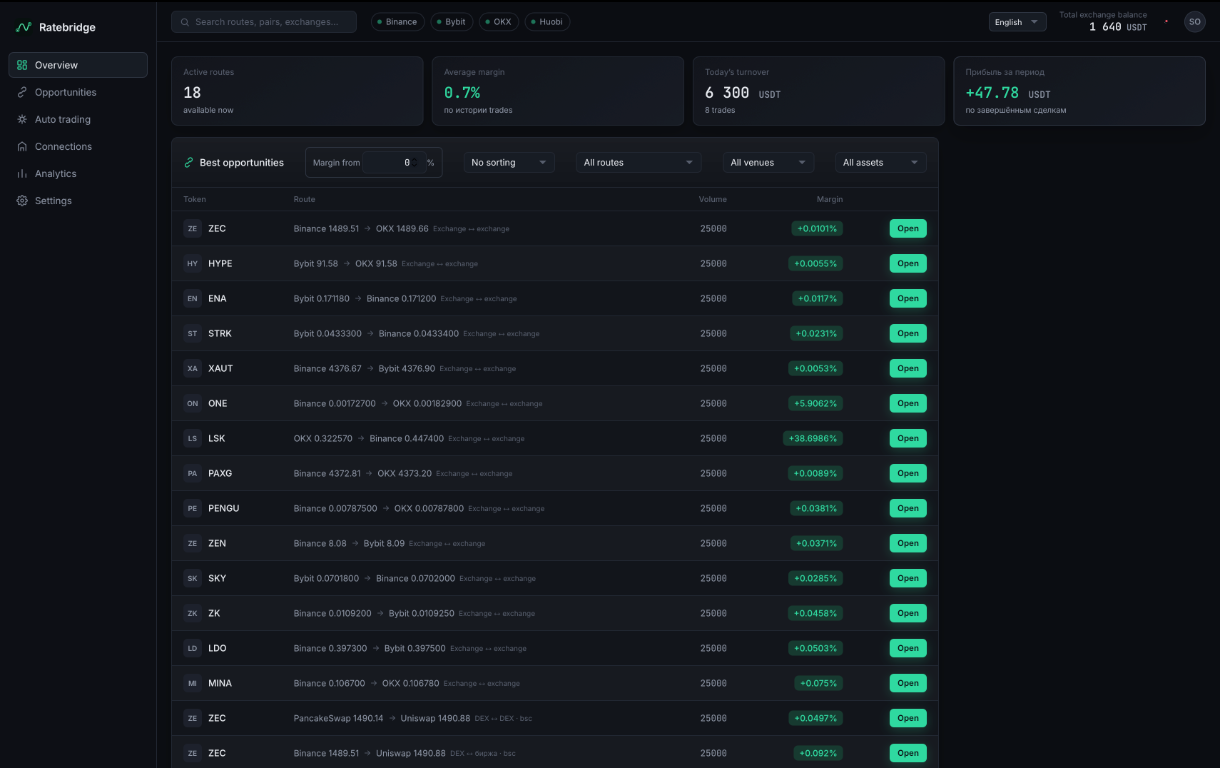Click the SO user avatar
Viewport: 1220px width, 768px height.
point(1194,21)
